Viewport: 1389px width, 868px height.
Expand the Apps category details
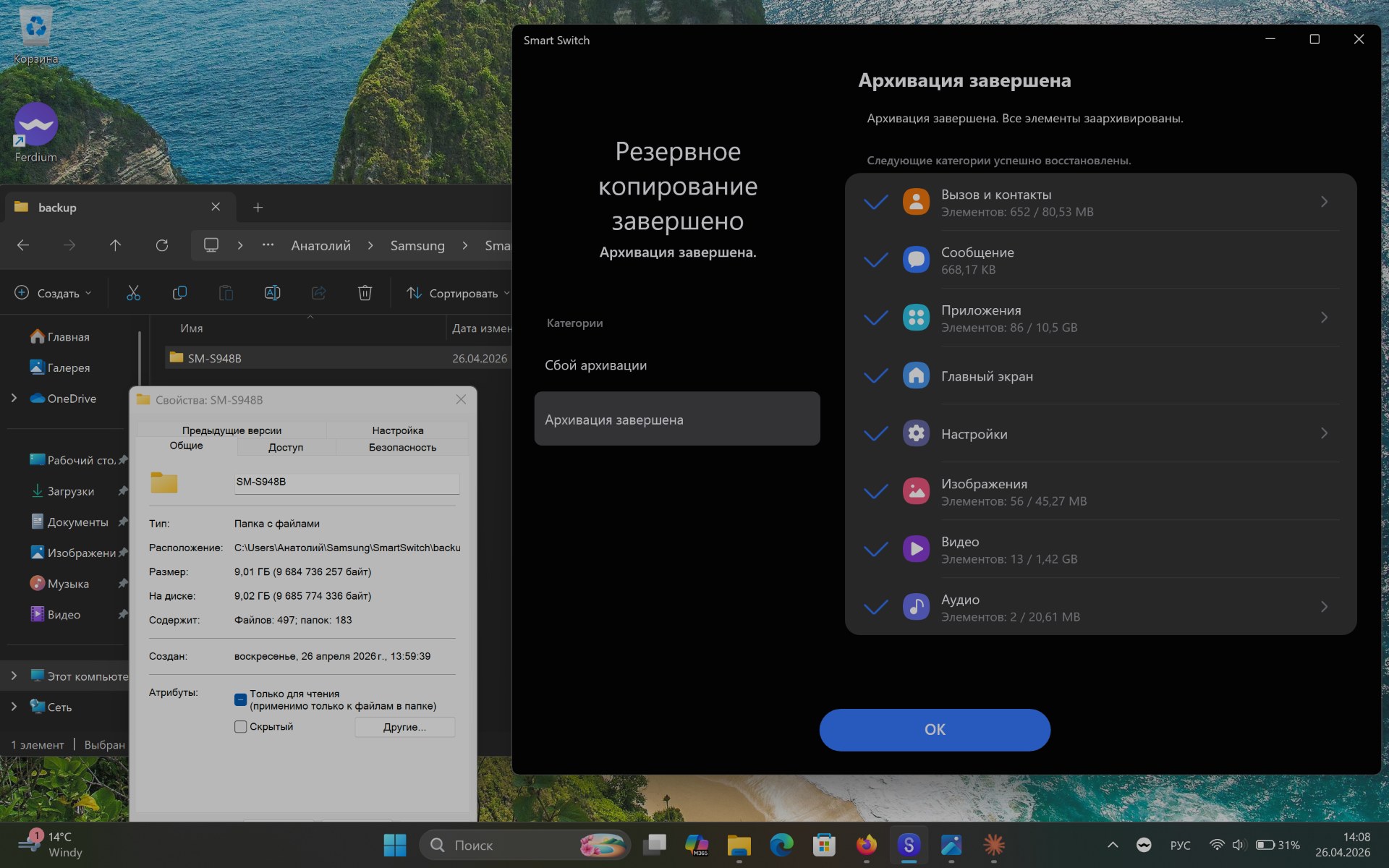(1324, 318)
